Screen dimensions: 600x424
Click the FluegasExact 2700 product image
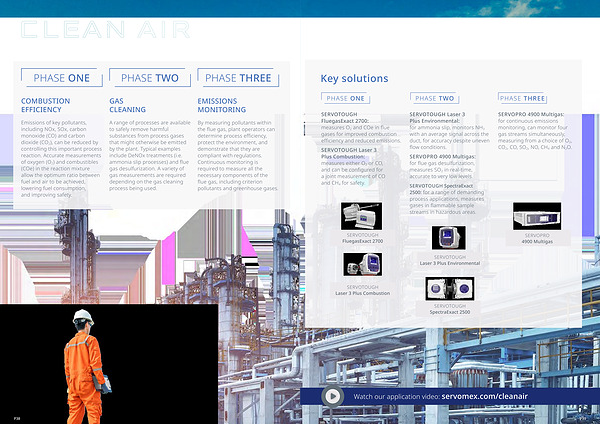[362, 213]
